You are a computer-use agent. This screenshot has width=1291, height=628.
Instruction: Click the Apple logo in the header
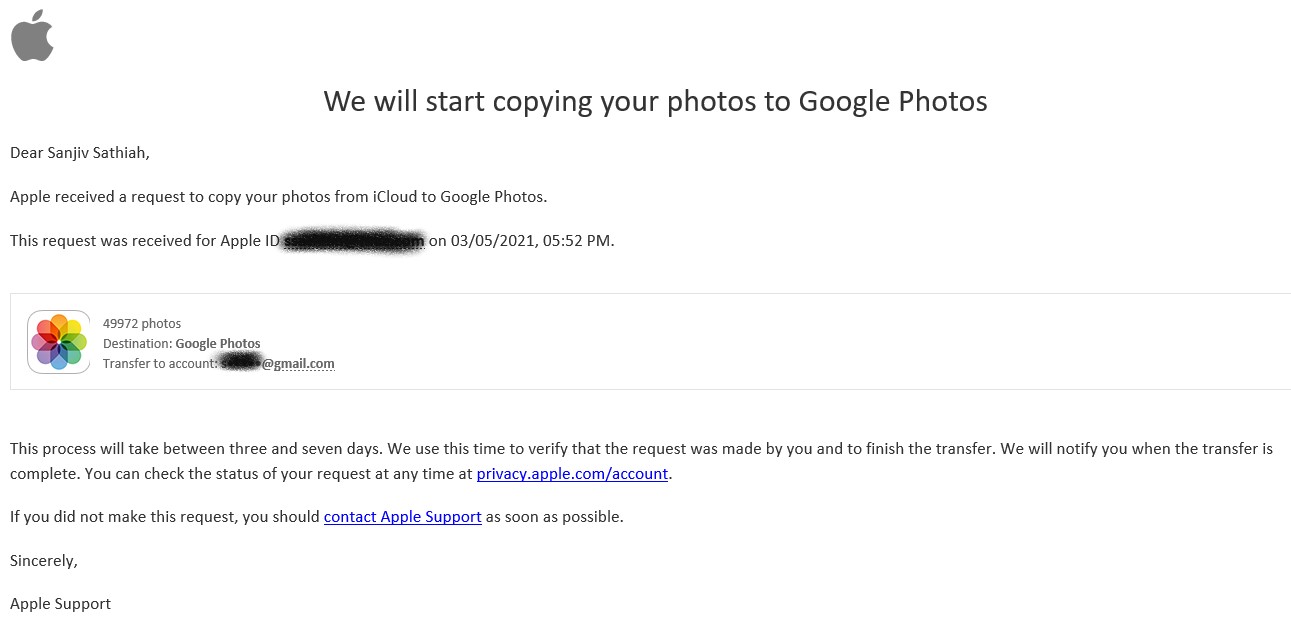click(x=32, y=35)
